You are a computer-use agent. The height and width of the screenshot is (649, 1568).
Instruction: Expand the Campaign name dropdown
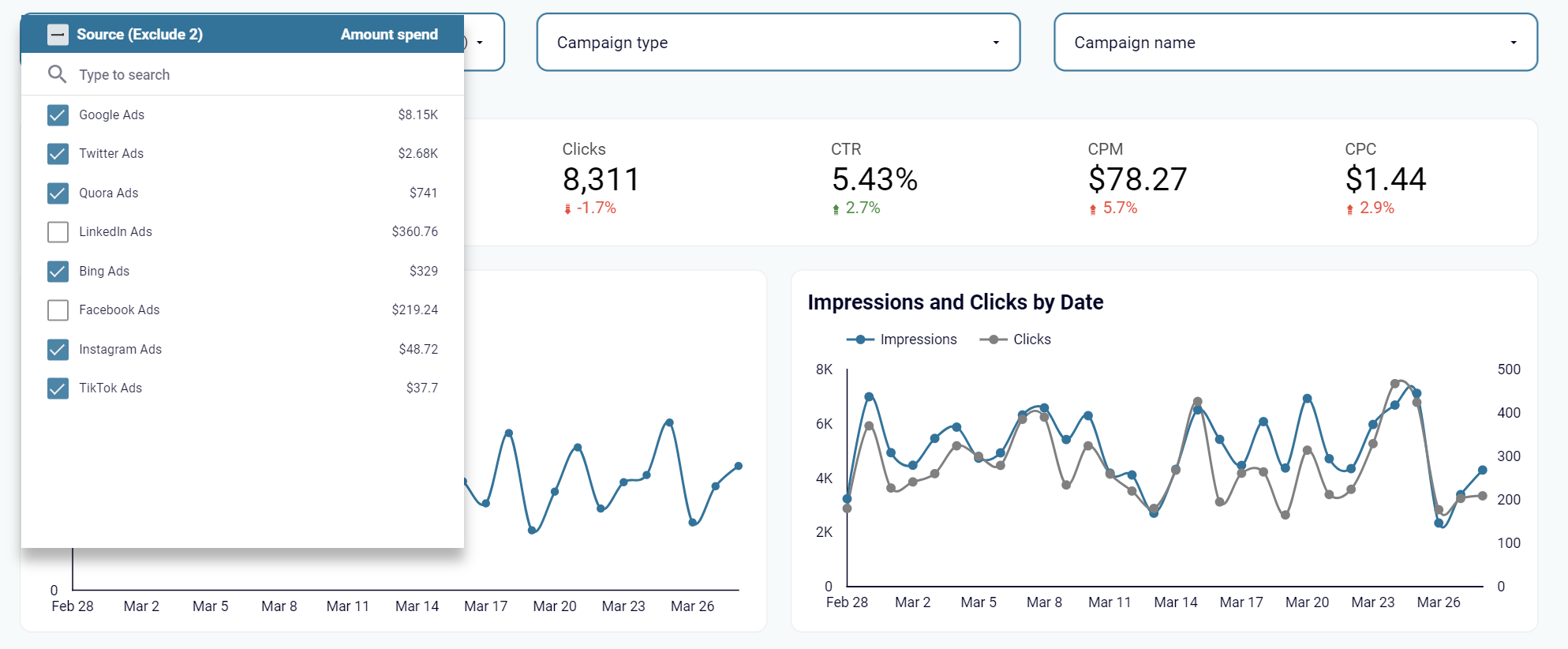(x=1296, y=42)
